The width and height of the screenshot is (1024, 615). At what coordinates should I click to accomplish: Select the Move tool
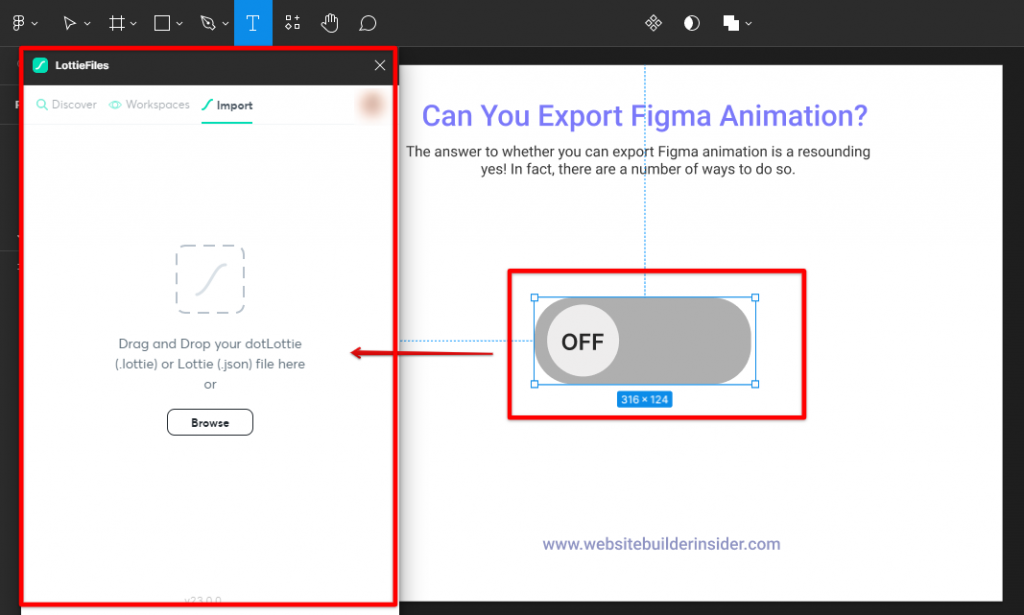pyautogui.click(x=70, y=23)
